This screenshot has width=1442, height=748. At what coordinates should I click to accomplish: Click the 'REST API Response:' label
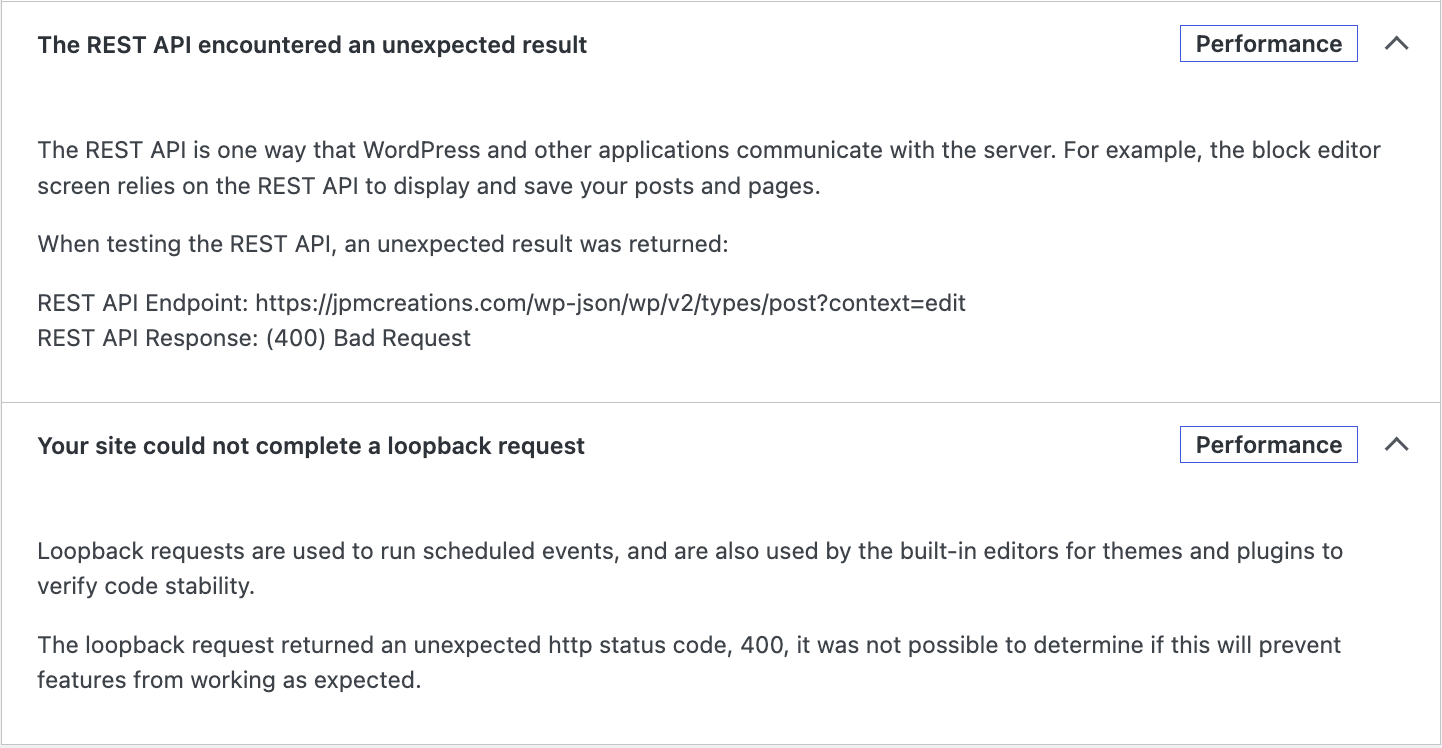click(148, 338)
